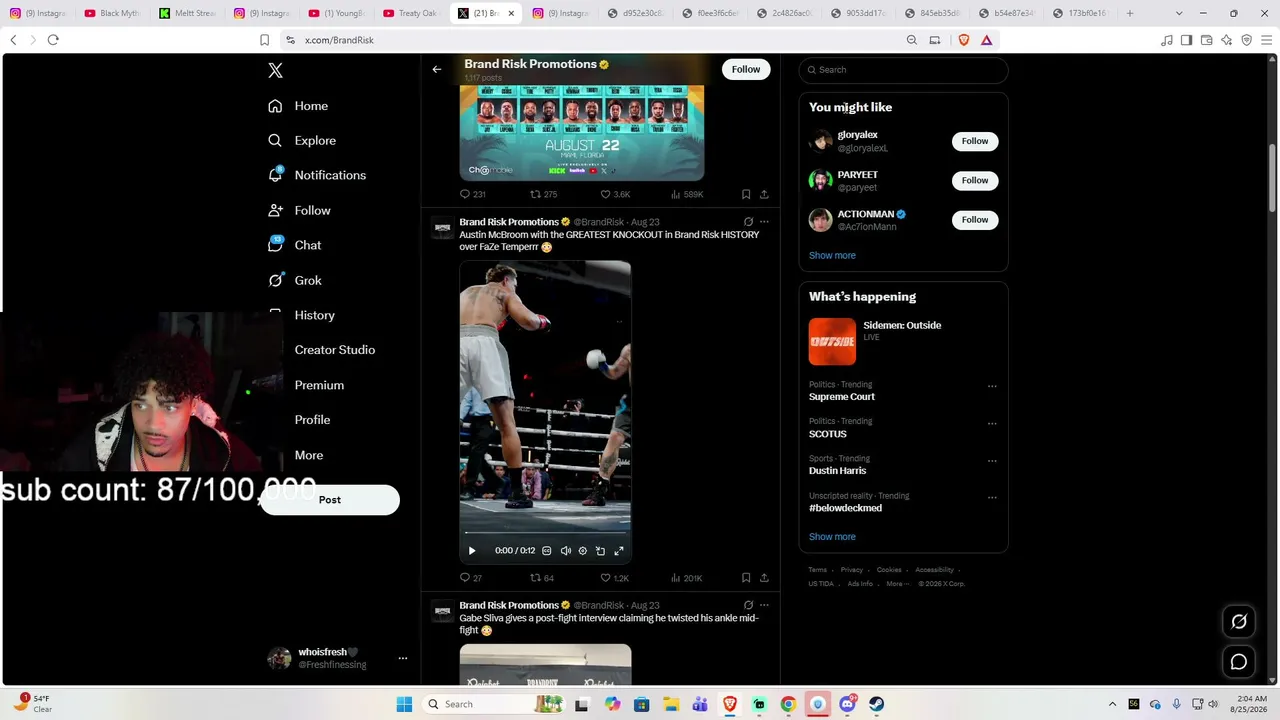Bookmark the Austin McBroom knockout post

(746, 578)
